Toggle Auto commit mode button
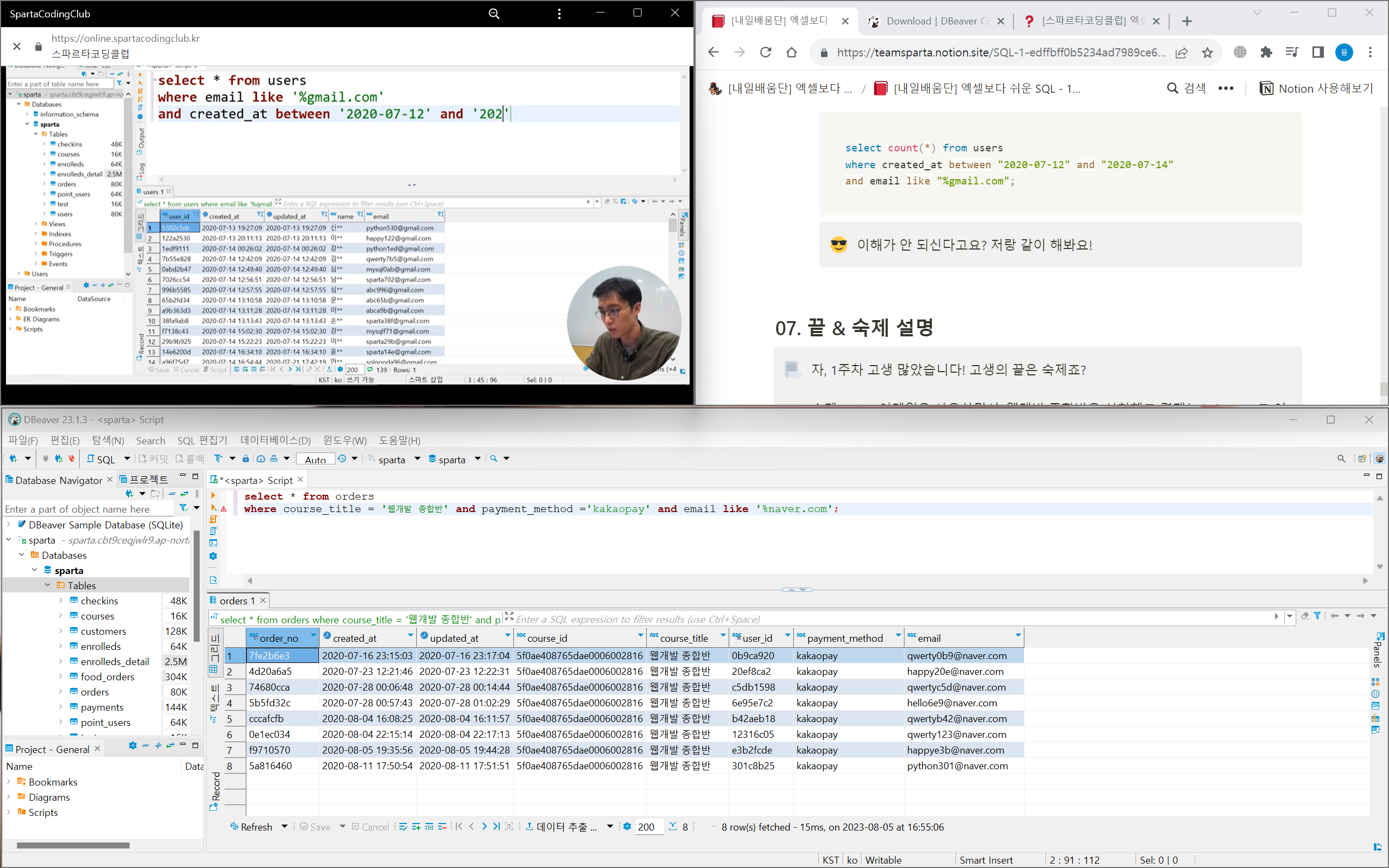This screenshot has height=868, width=1389. [315, 459]
